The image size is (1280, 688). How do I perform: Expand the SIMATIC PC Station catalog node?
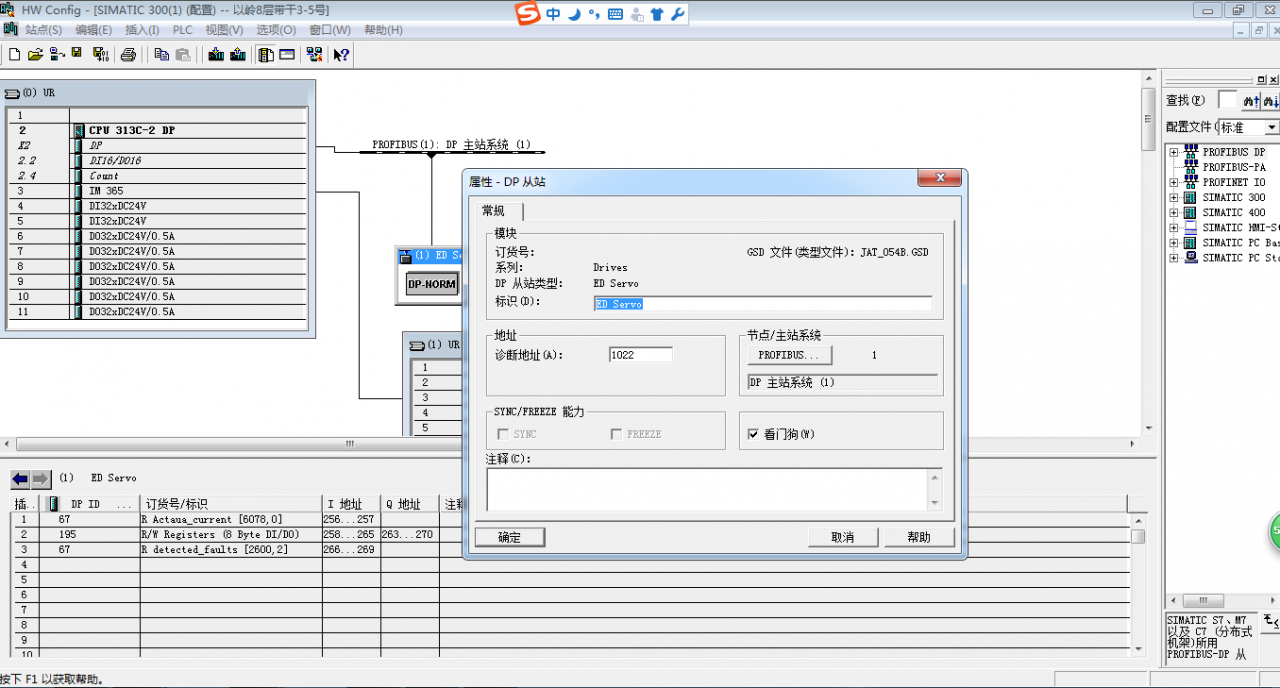pyautogui.click(x=1174, y=258)
